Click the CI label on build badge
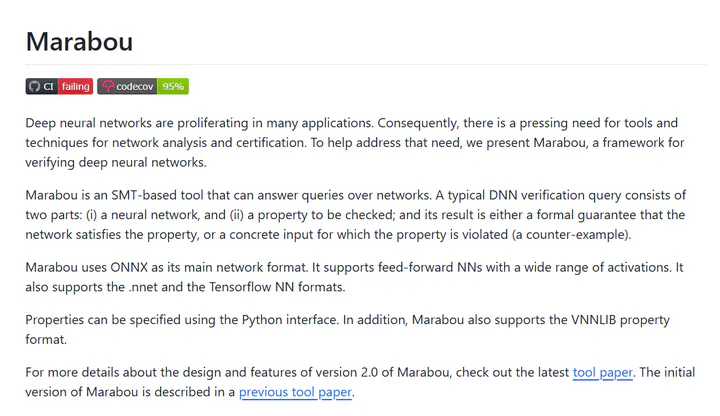The image size is (720, 416). [48, 86]
